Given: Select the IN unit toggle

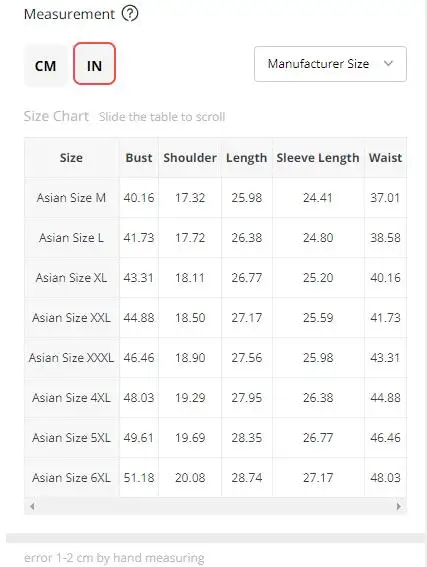Looking at the screenshot, I should (x=94, y=64).
